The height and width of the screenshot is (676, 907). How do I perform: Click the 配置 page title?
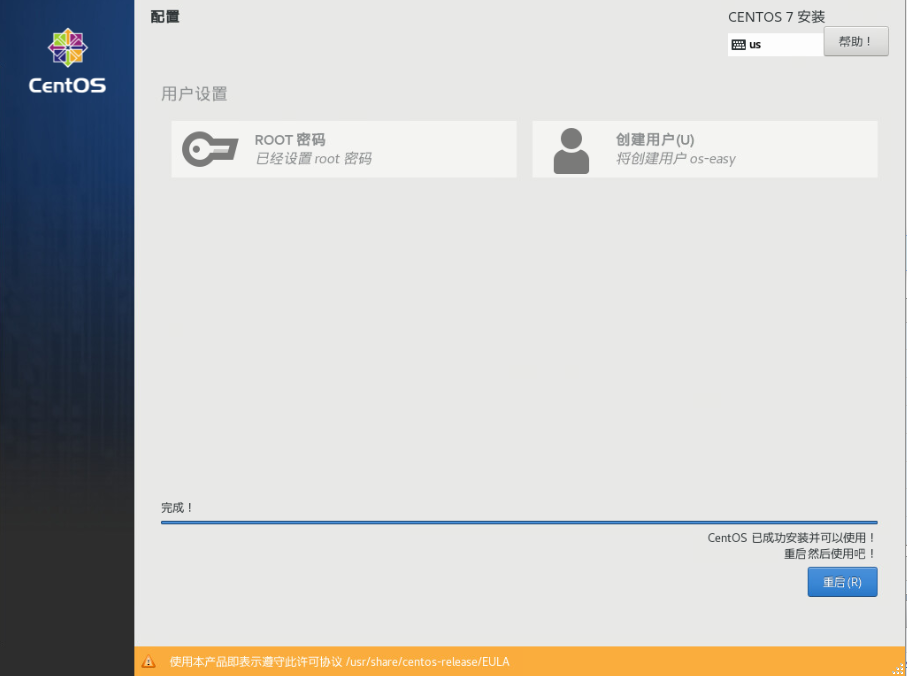click(x=165, y=17)
